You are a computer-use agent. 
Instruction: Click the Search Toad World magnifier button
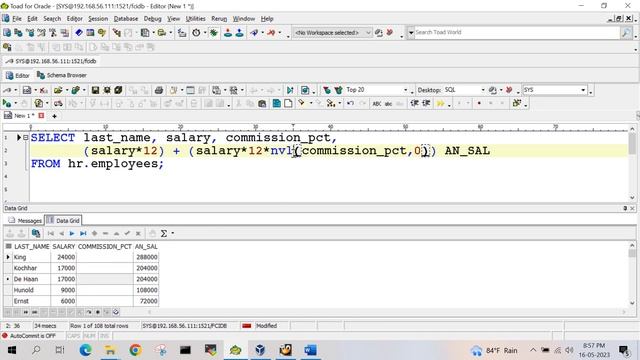click(x=626, y=32)
